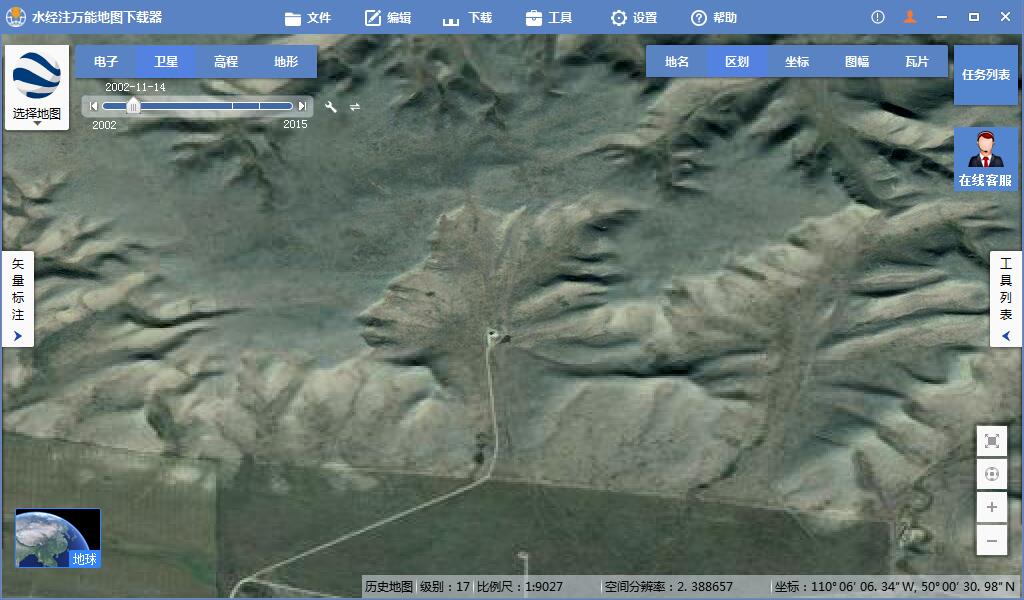Switch to 电子 map tab

point(106,61)
